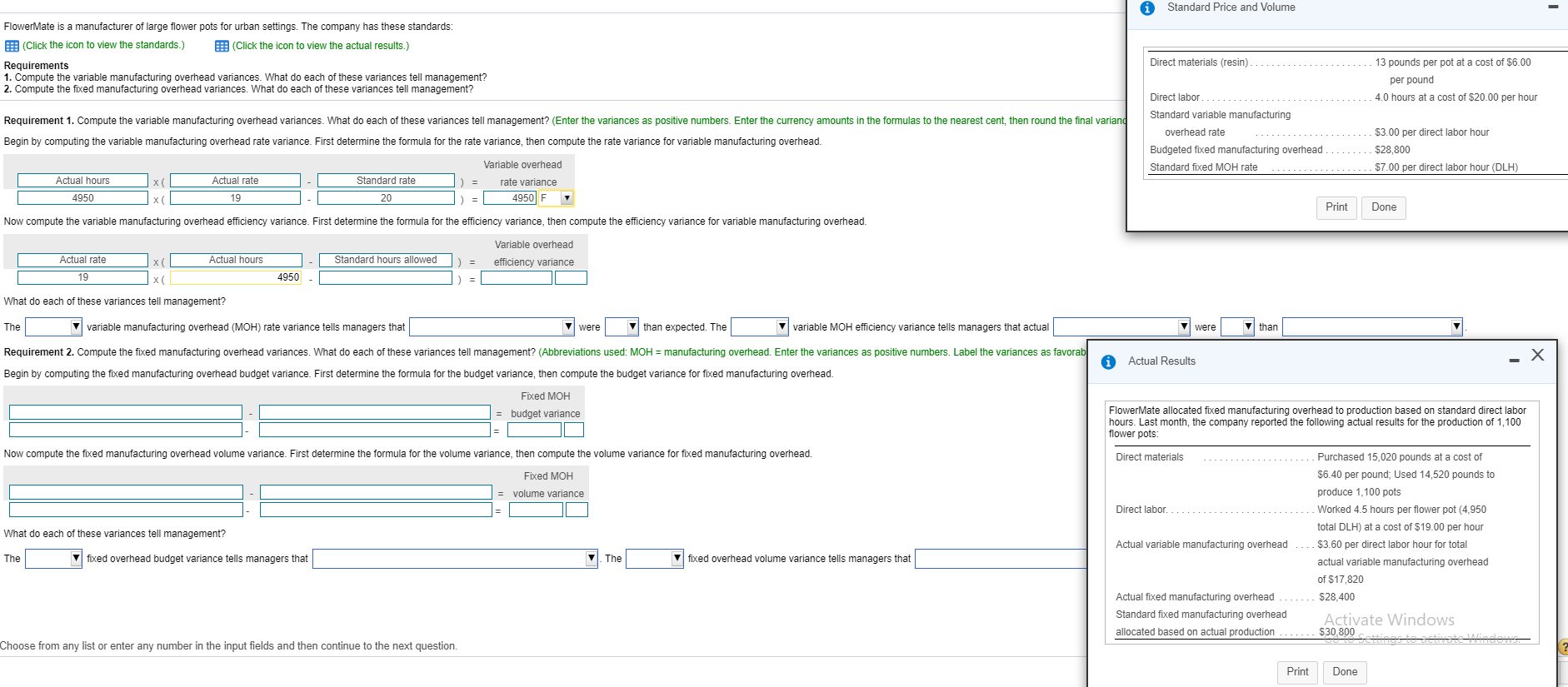Open dropdown before 'variable MOH efficiency variance'

pos(760,326)
